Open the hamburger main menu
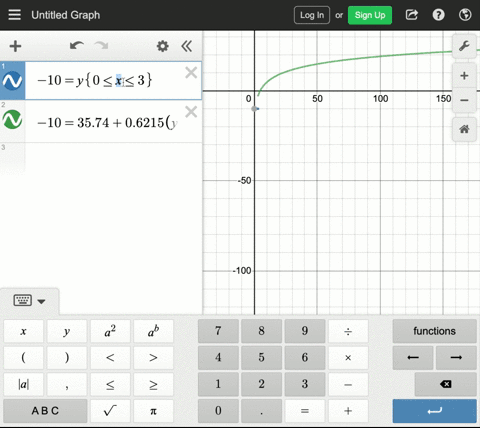The height and width of the screenshot is (428, 480). click(14, 15)
